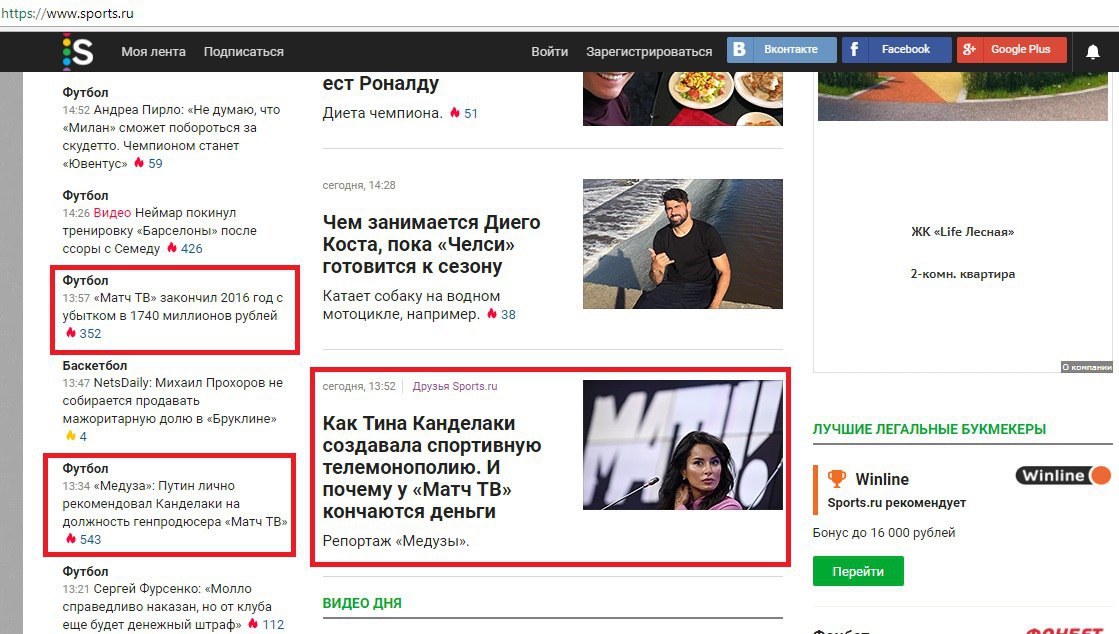Click сегодня, 14:28 timestamp
Screen dimensions: 1119x634
(x=359, y=185)
